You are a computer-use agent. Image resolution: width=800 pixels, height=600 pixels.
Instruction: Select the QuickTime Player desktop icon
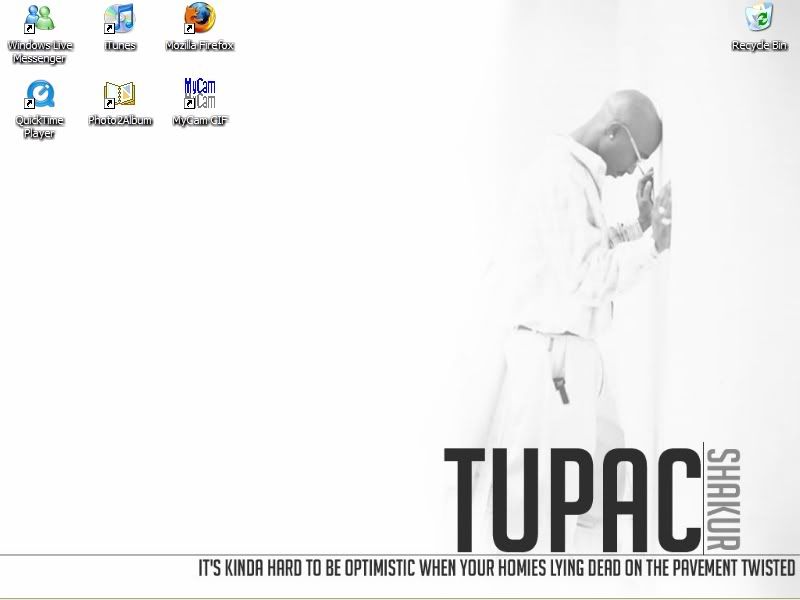(39, 93)
